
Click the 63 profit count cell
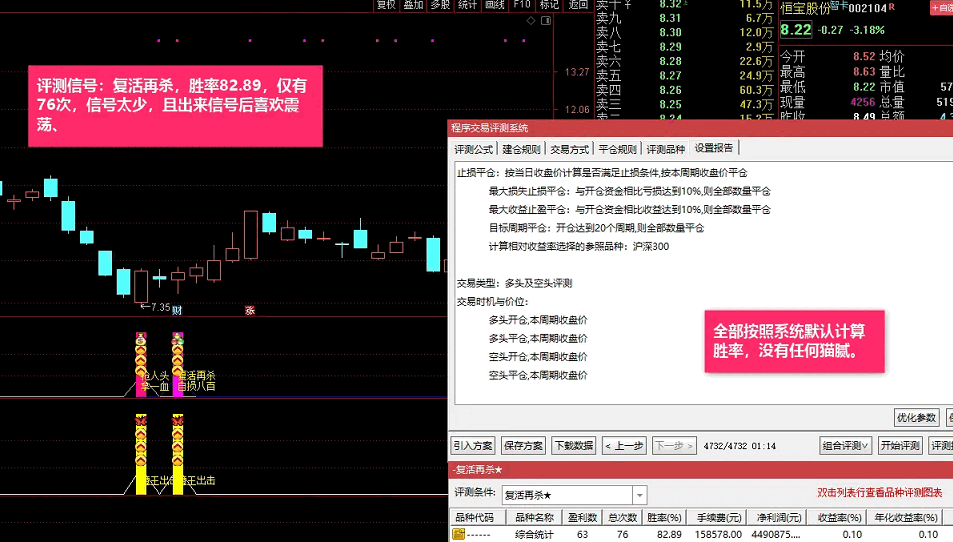click(582, 535)
